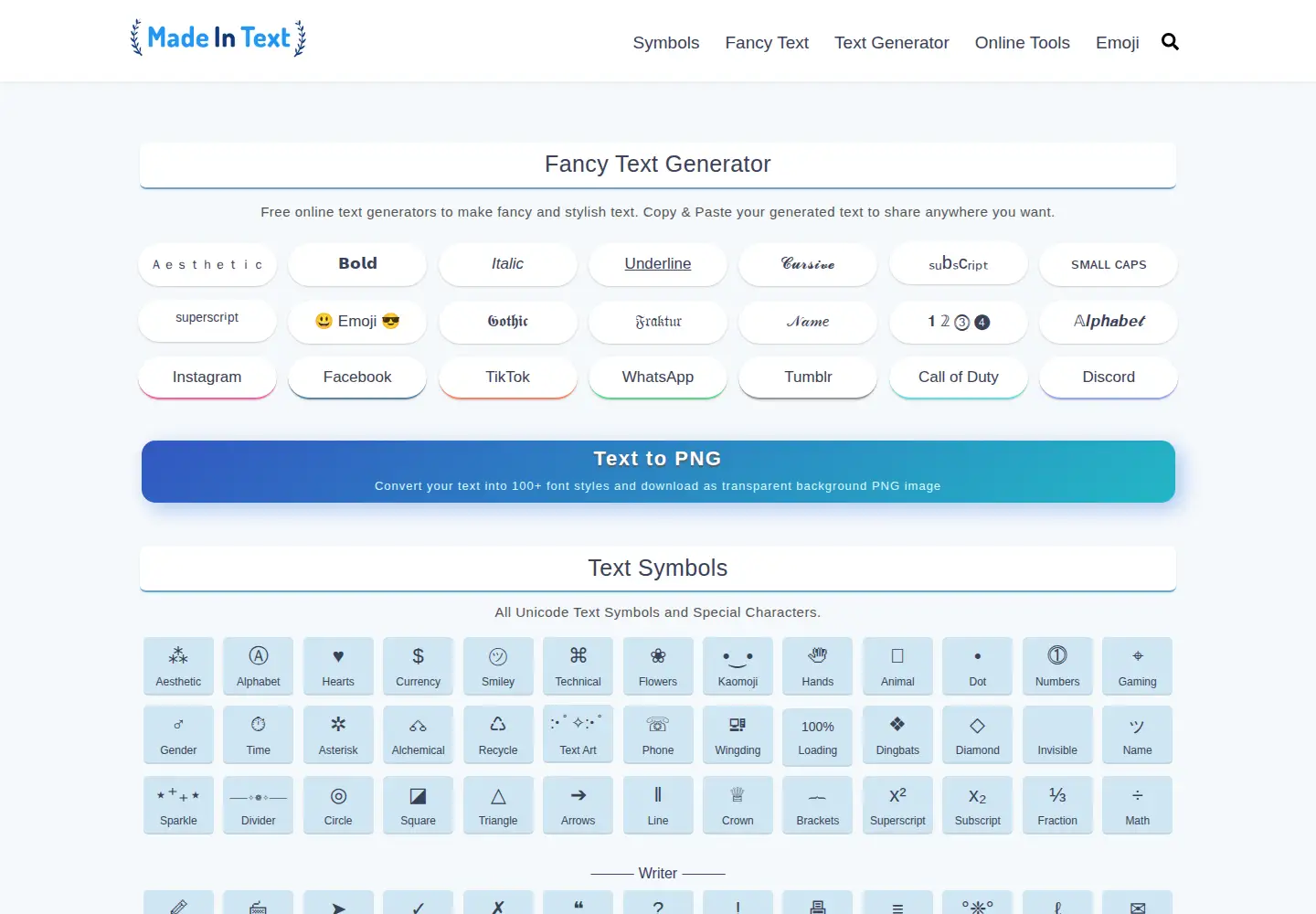
Task: Select the Call of Duty button
Action: point(959,377)
